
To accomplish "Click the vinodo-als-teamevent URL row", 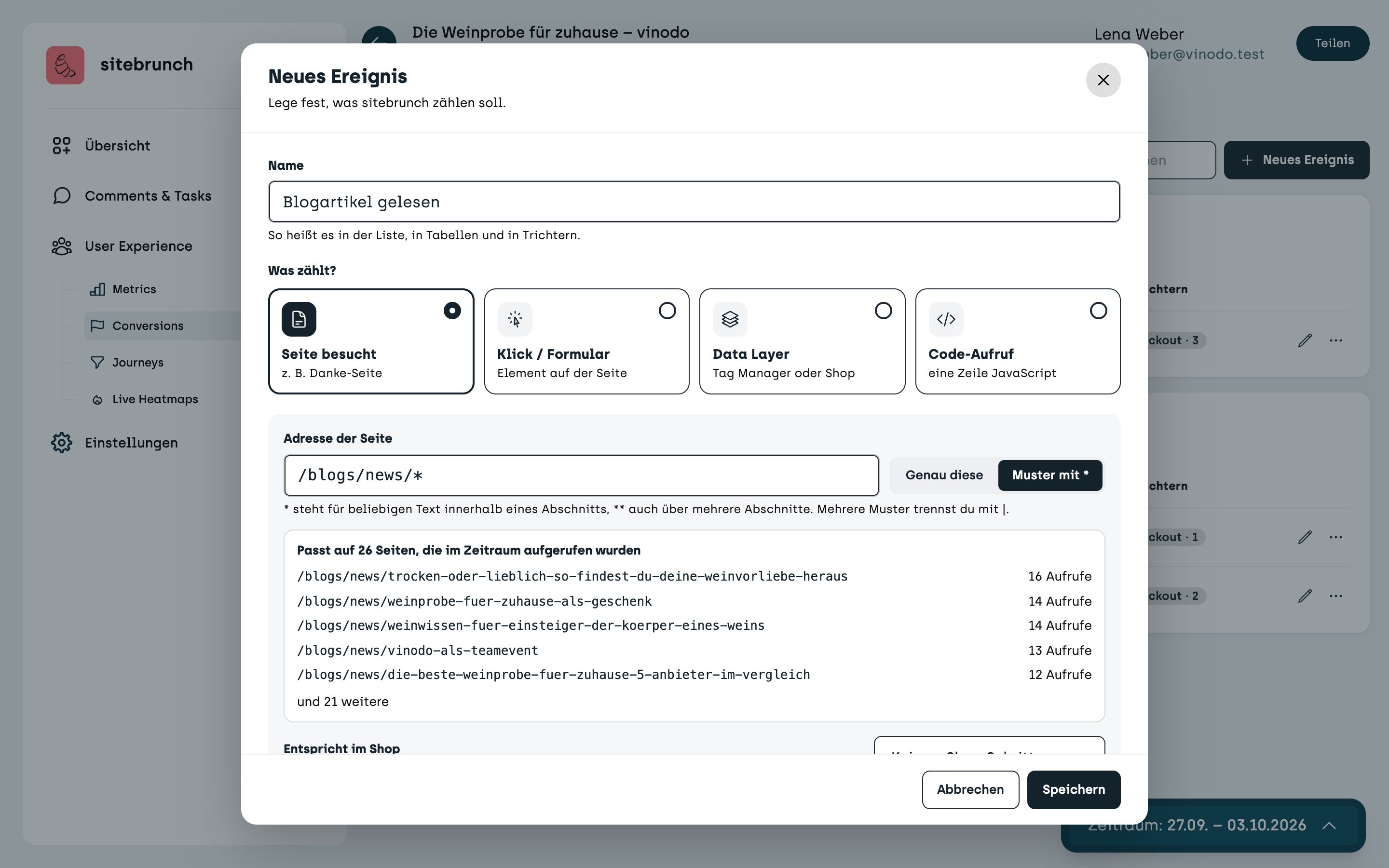I will pos(694,651).
